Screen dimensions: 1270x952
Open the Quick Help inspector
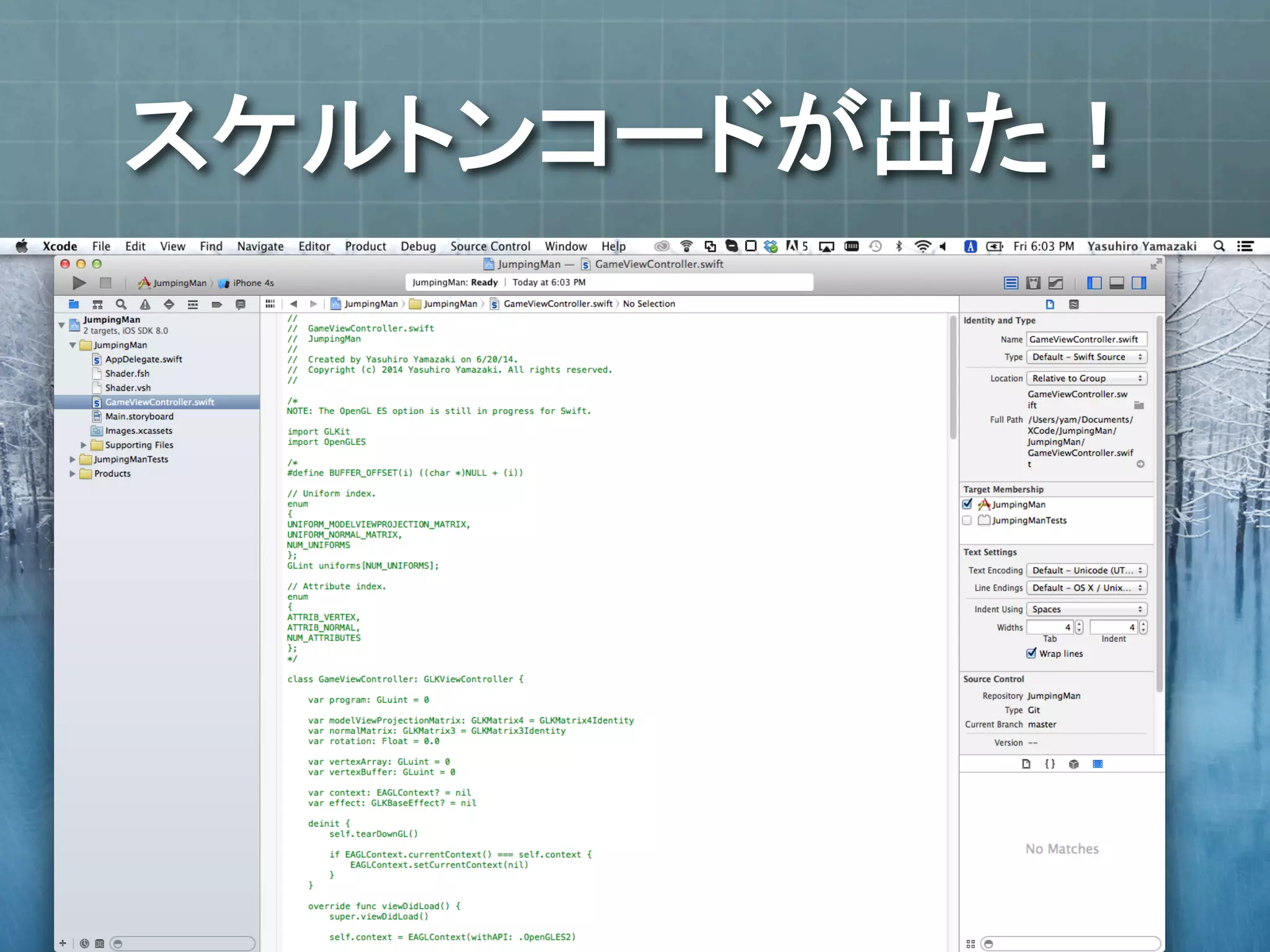click(x=1074, y=304)
